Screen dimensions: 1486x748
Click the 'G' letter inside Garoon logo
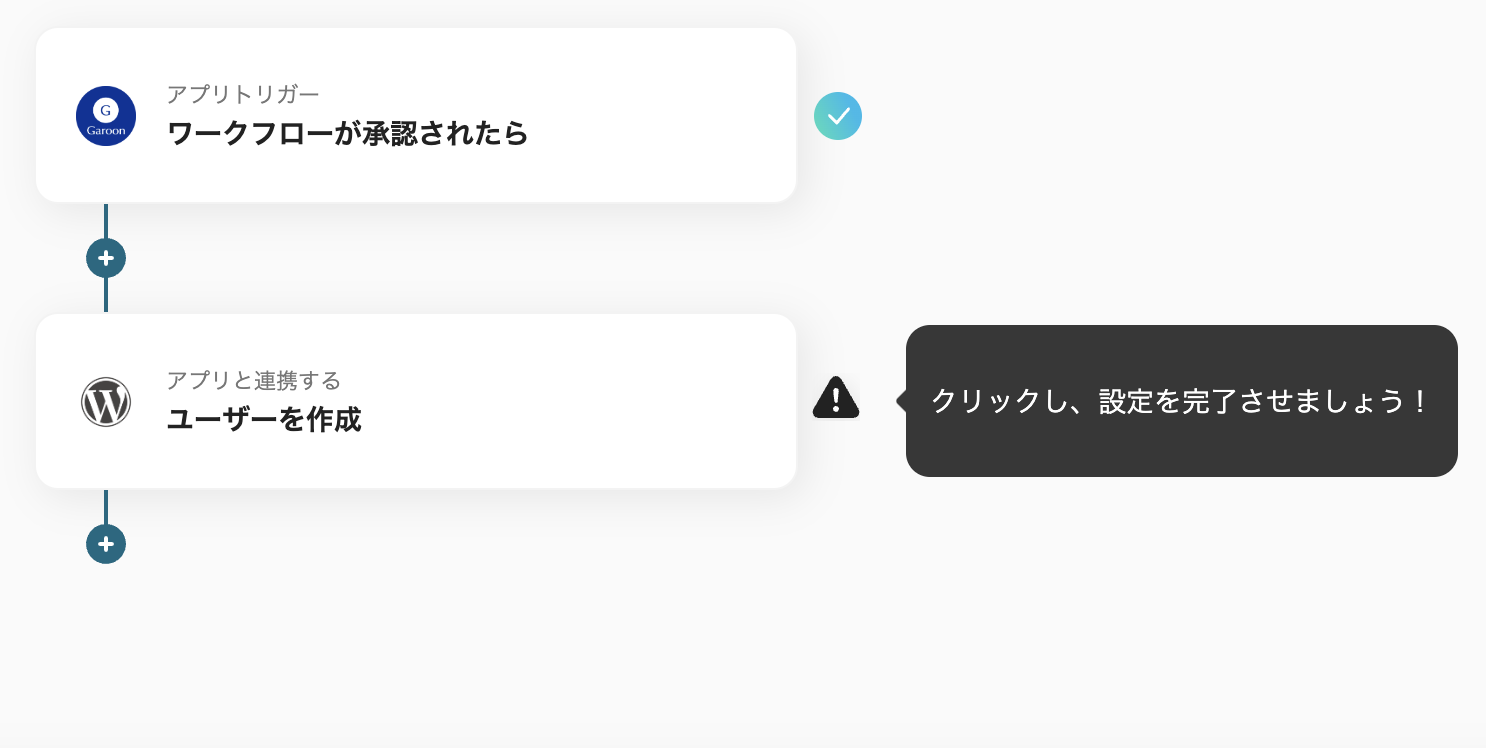pyautogui.click(x=106, y=109)
